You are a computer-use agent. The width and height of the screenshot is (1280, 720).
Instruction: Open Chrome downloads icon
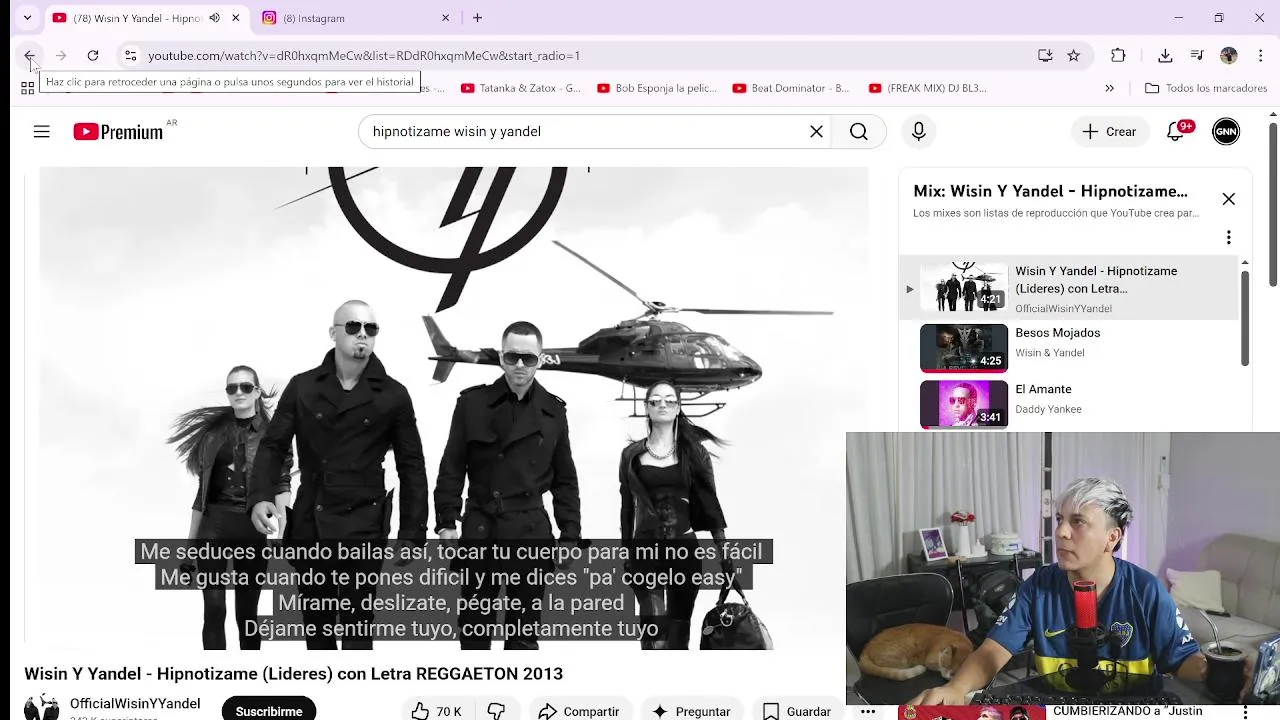point(1165,56)
